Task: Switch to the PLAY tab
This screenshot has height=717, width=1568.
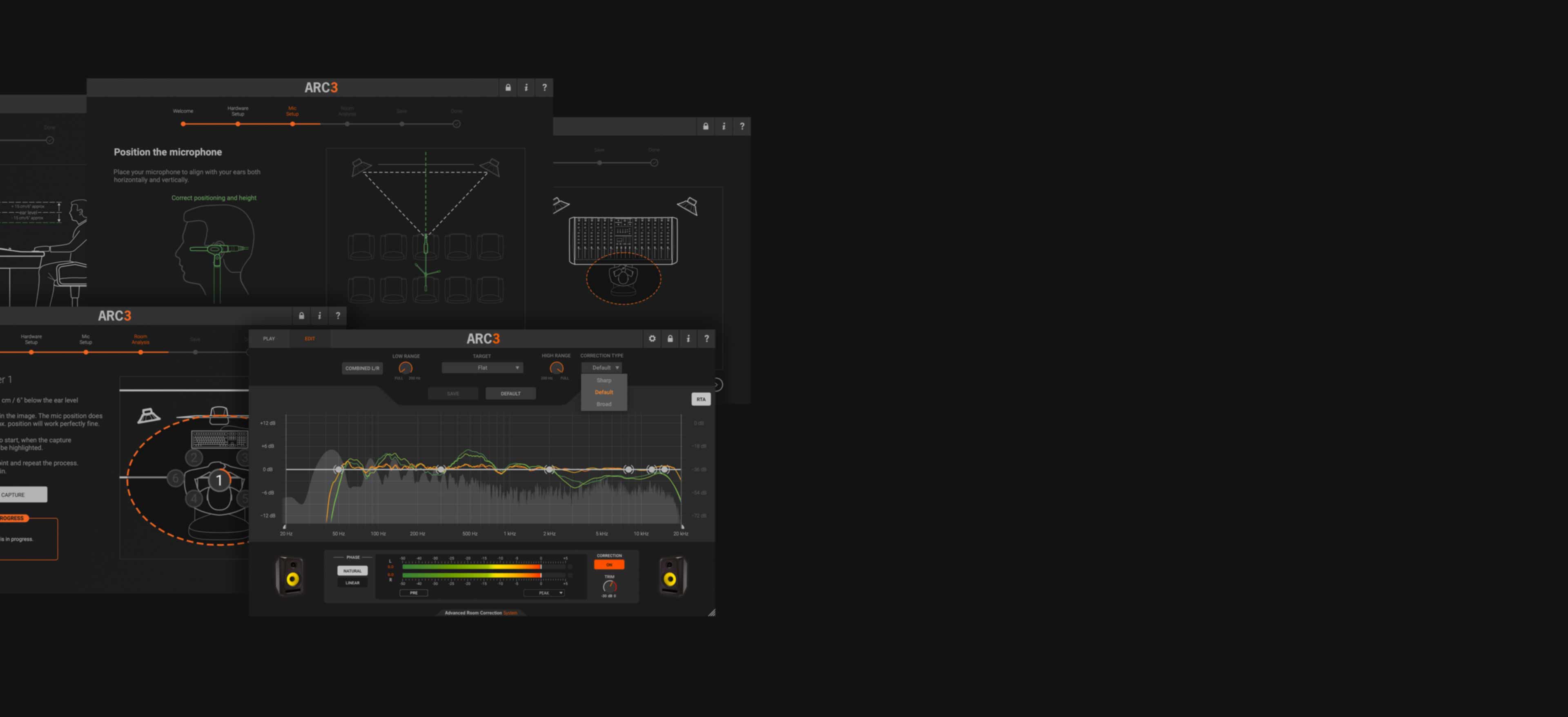Action: click(x=269, y=338)
